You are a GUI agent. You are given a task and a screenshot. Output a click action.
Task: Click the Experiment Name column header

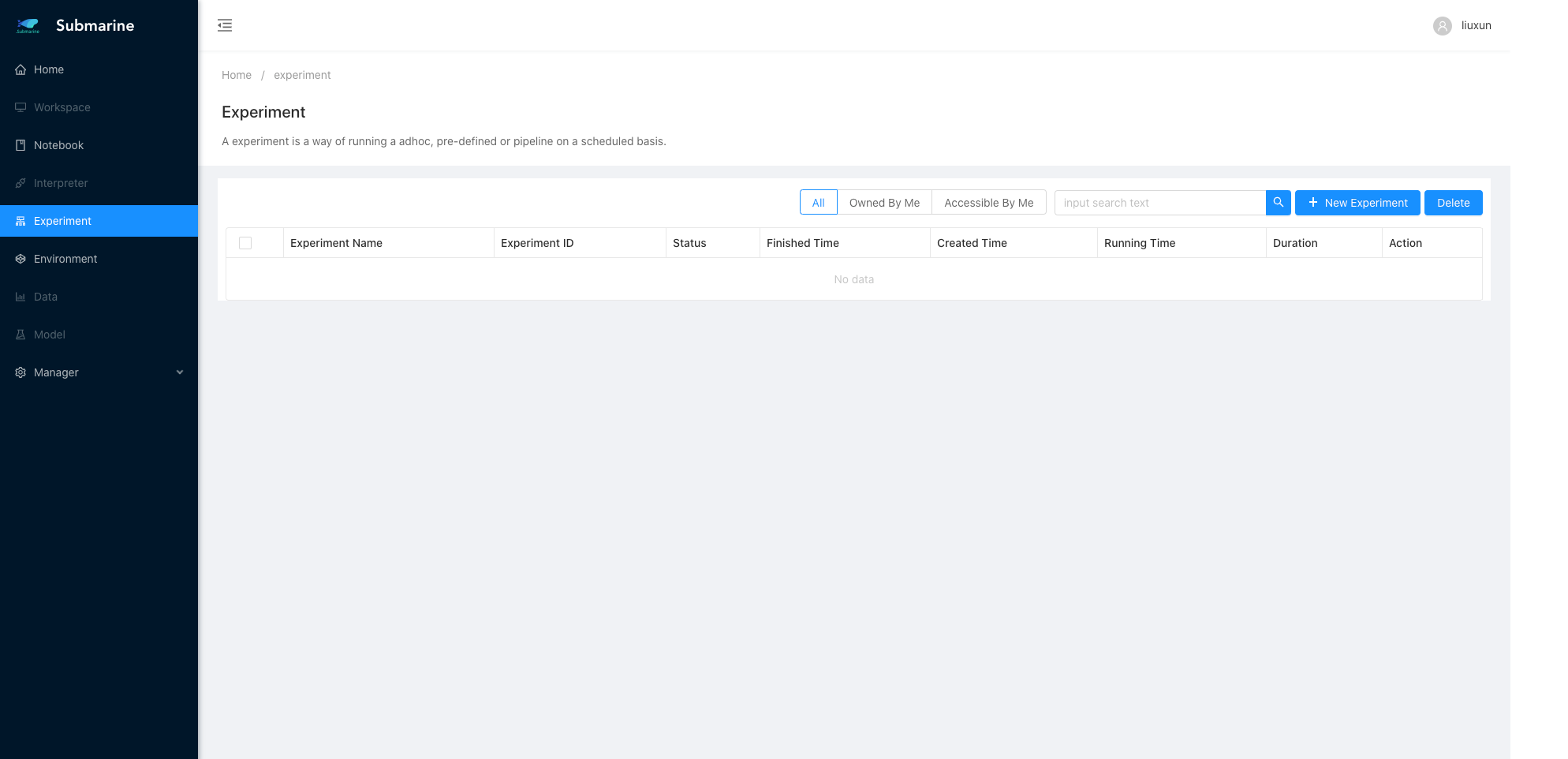click(x=389, y=243)
